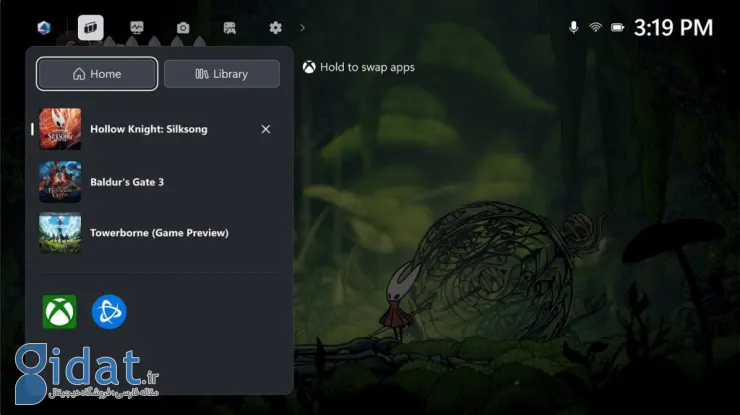Click the battery status icon
This screenshot has height=415, width=740.
point(617,28)
